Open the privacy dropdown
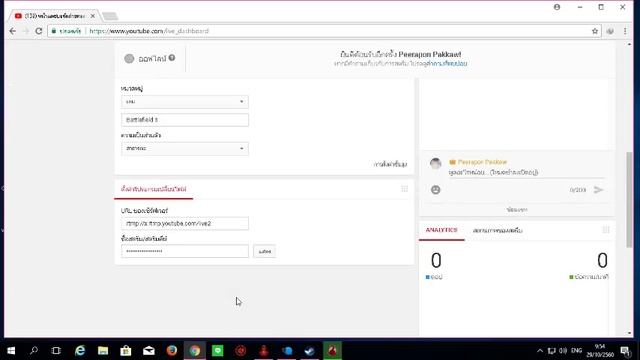The image size is (640, 360). (184, 149)
